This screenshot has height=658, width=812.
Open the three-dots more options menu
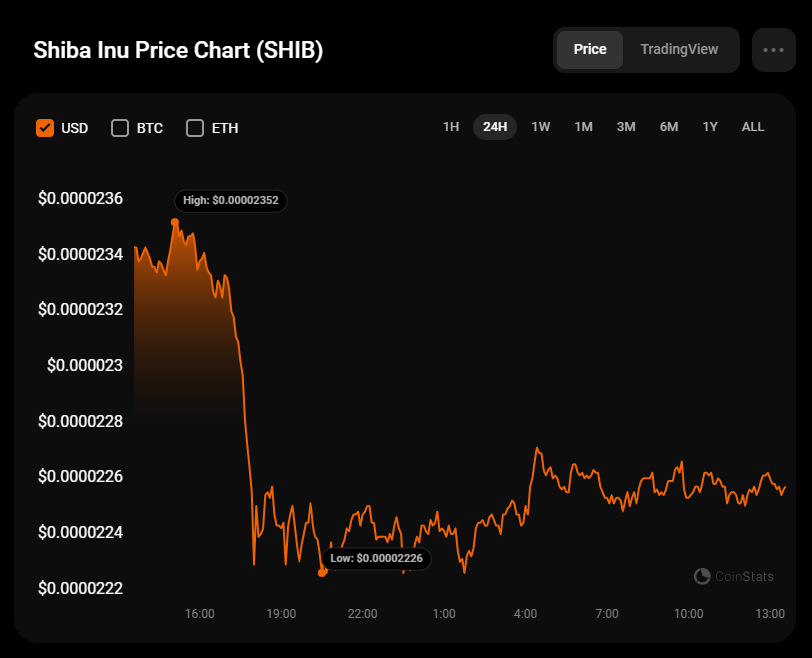(773, 50)
